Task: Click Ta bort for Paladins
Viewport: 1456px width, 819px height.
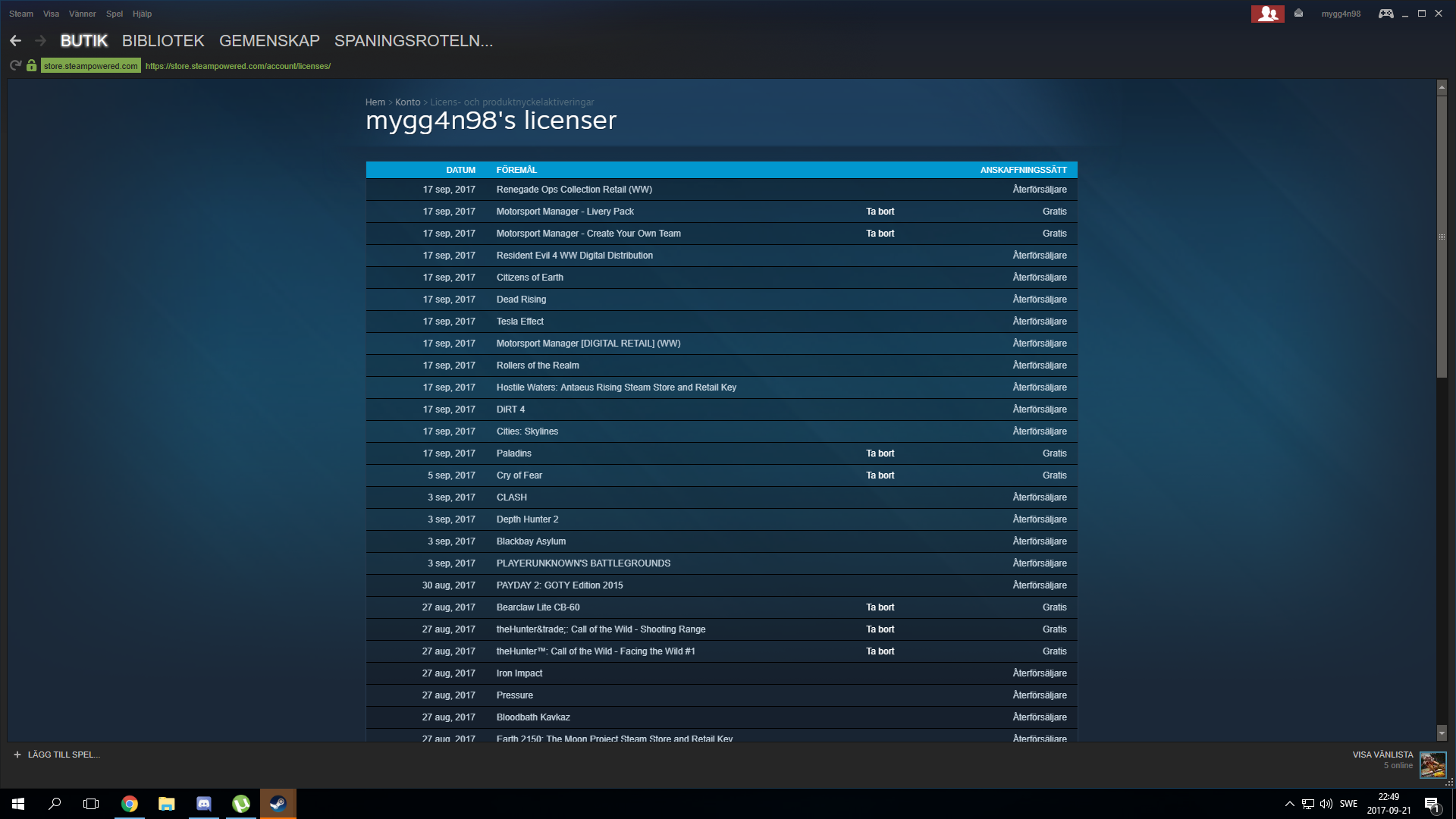Action: click(880, 453)
